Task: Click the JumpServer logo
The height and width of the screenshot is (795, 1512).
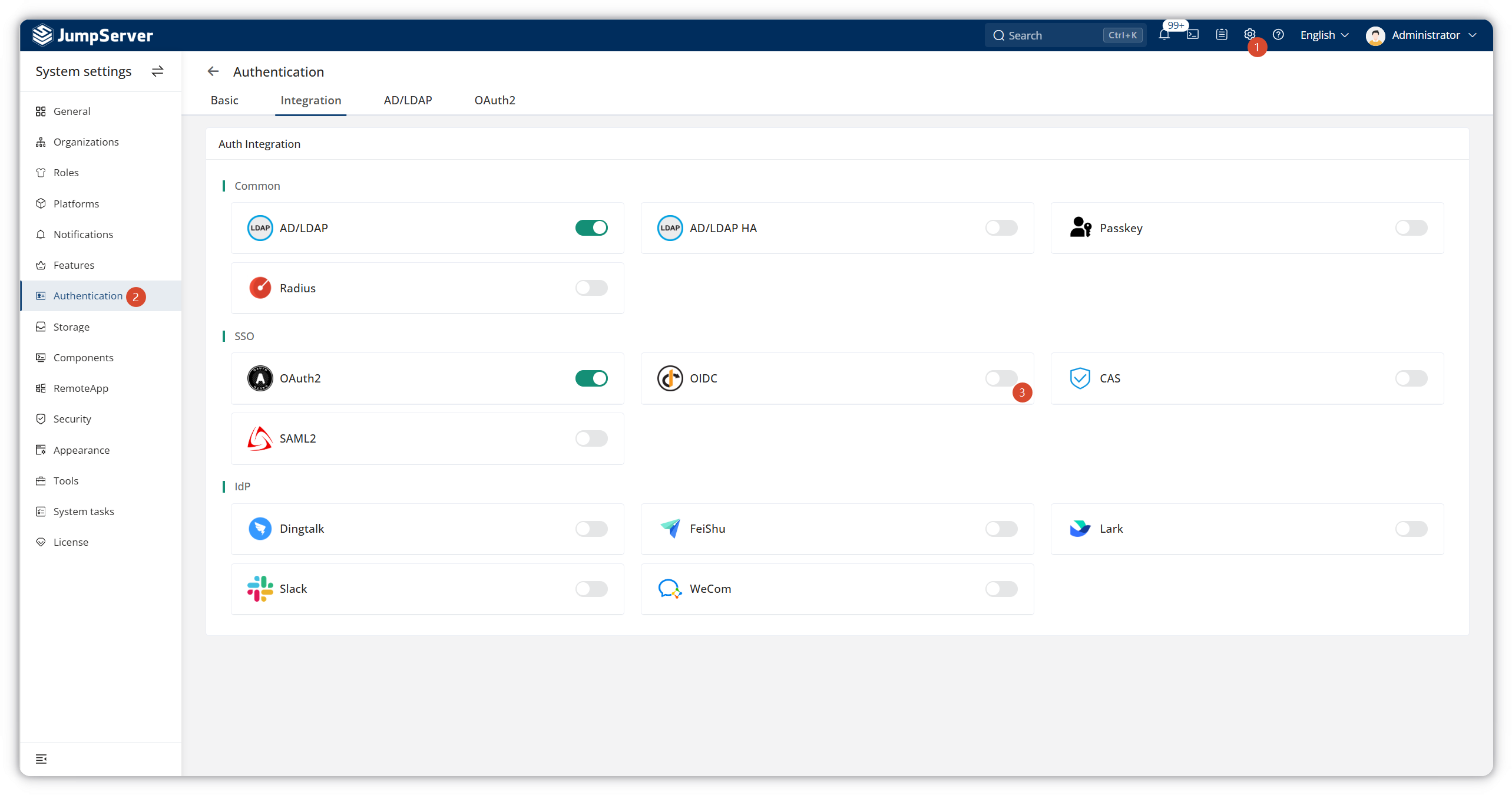Action: pyautogui.click(x=92, y=35)
